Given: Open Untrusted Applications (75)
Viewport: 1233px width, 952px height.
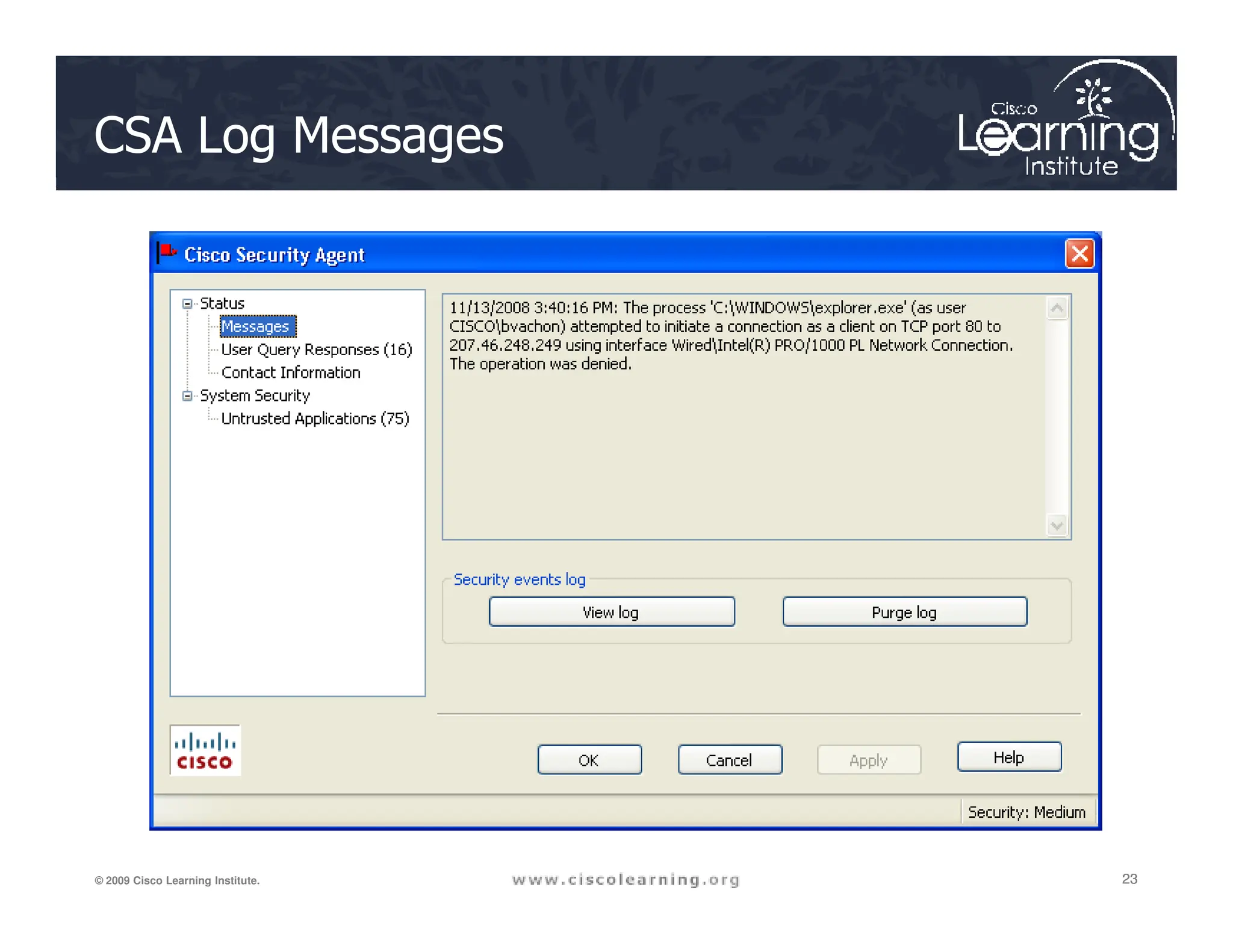Looking at the screenshot, I should (315, 419).
